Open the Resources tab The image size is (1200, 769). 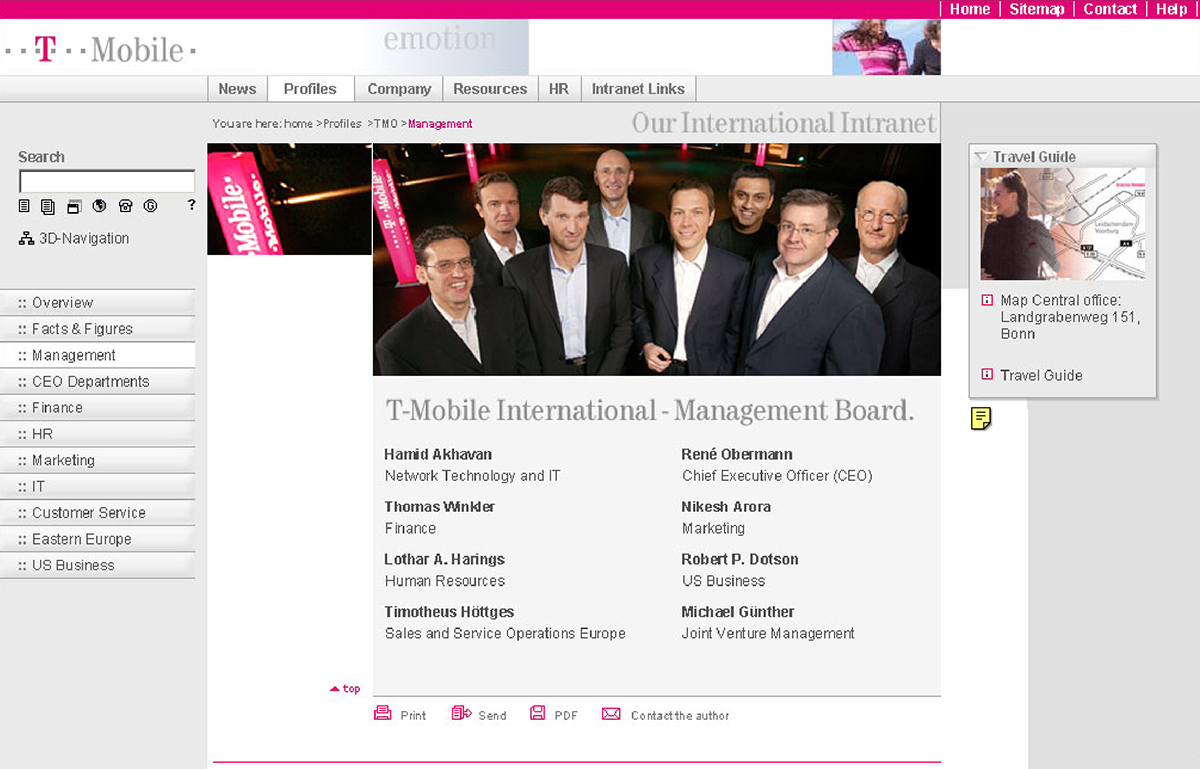(490, 88)
